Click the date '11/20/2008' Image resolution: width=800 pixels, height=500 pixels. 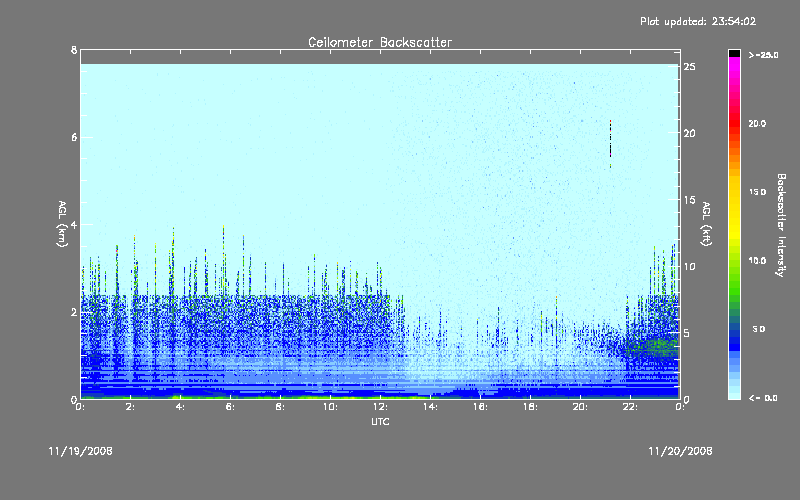click(680, 451)
